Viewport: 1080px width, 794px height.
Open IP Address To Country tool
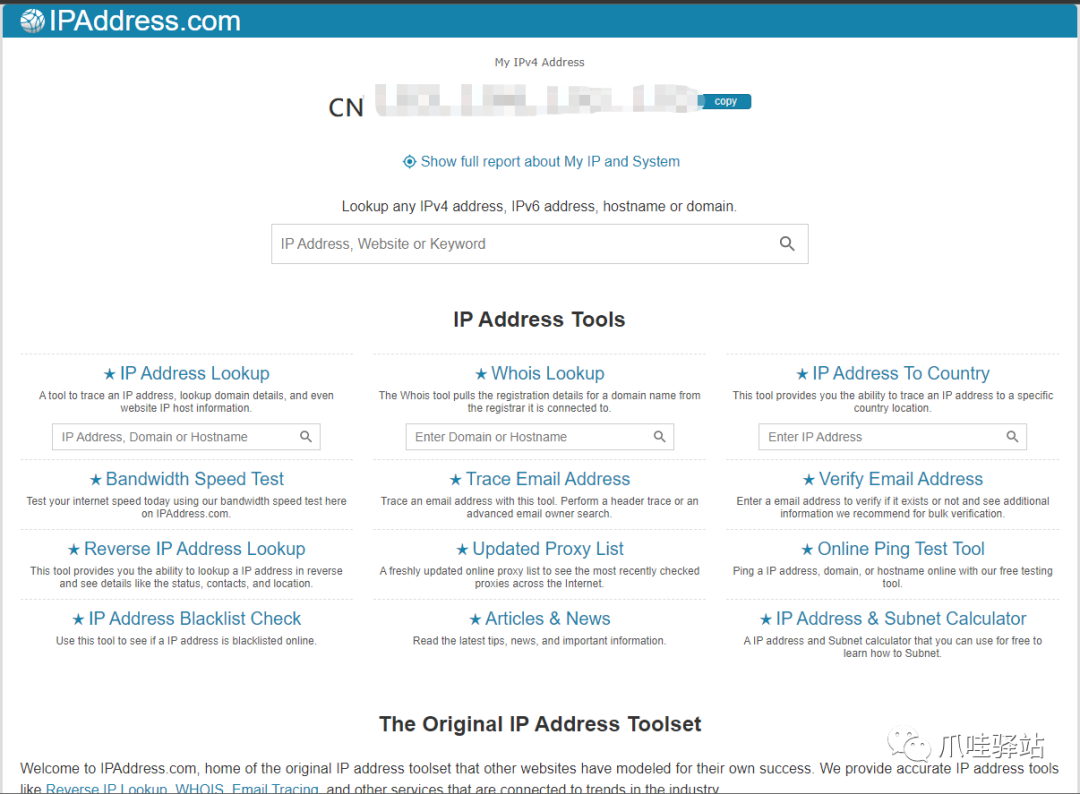point(901,373)
